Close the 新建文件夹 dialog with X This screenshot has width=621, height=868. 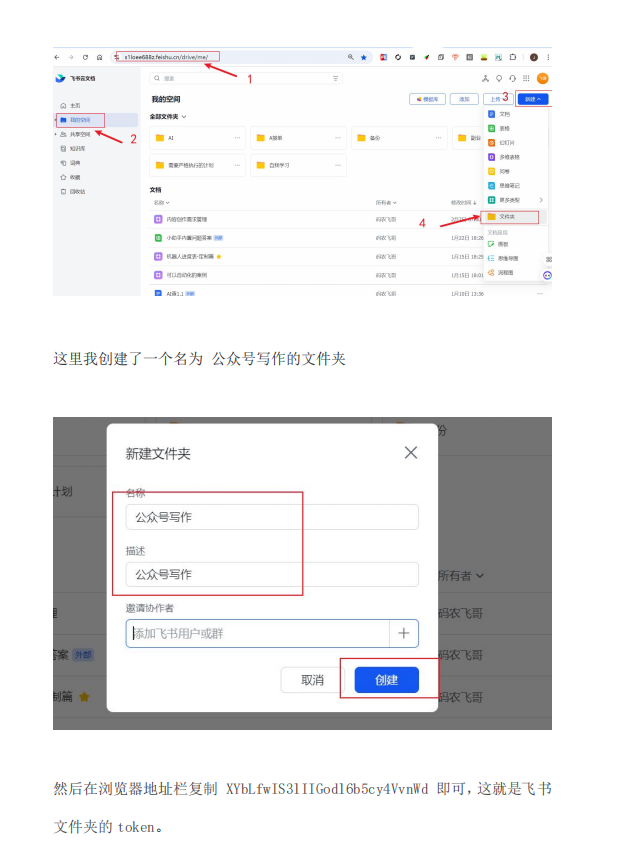[411, 453]
